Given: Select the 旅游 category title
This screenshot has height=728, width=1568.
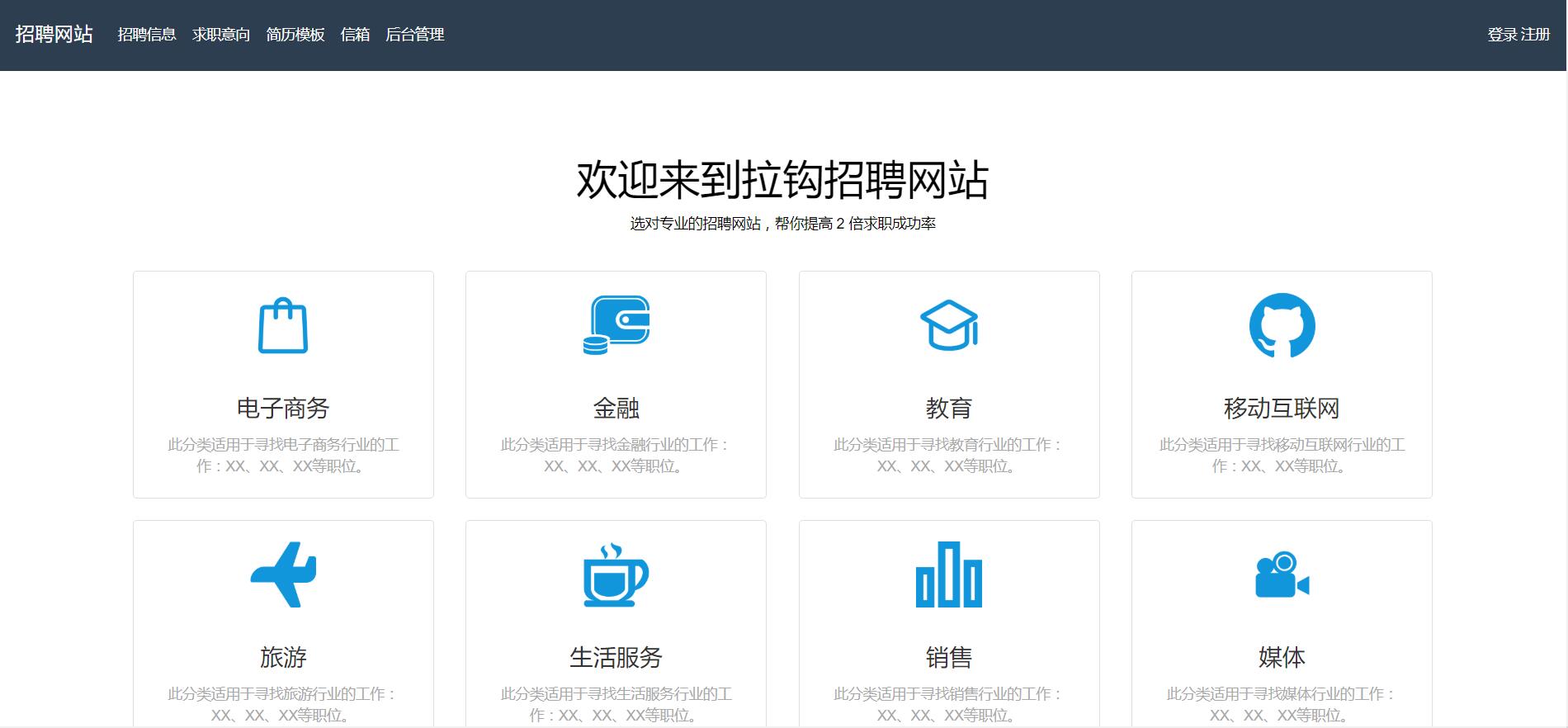Looking at the screenshot, I should pyautogui.click(x=283, y=657).
